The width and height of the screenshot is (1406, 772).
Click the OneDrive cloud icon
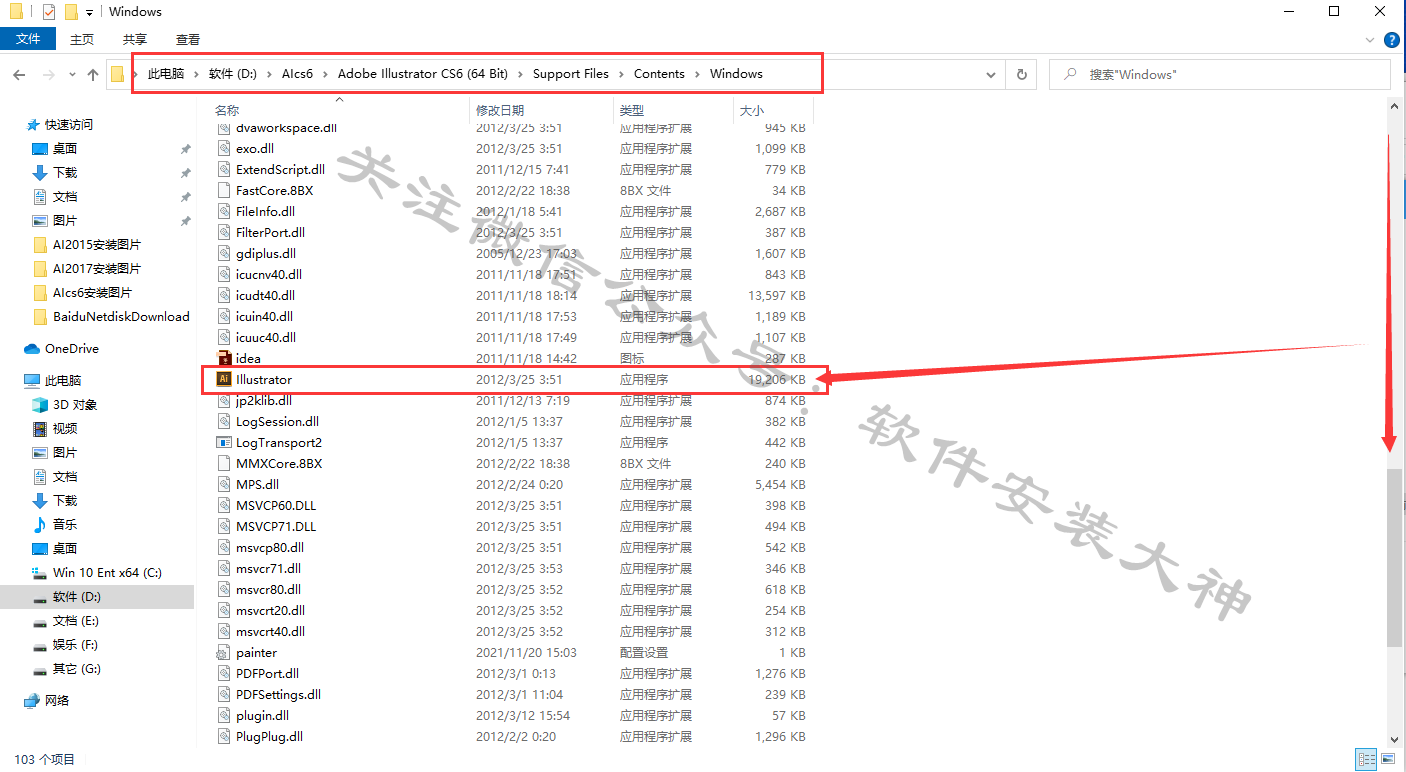[32, 349]
